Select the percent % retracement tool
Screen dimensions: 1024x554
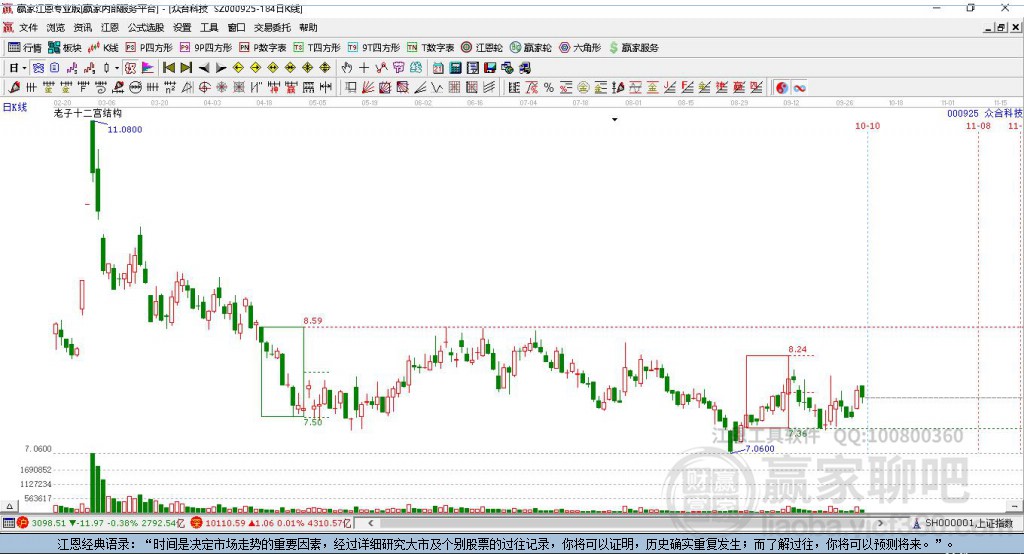[x=549, y=88]
